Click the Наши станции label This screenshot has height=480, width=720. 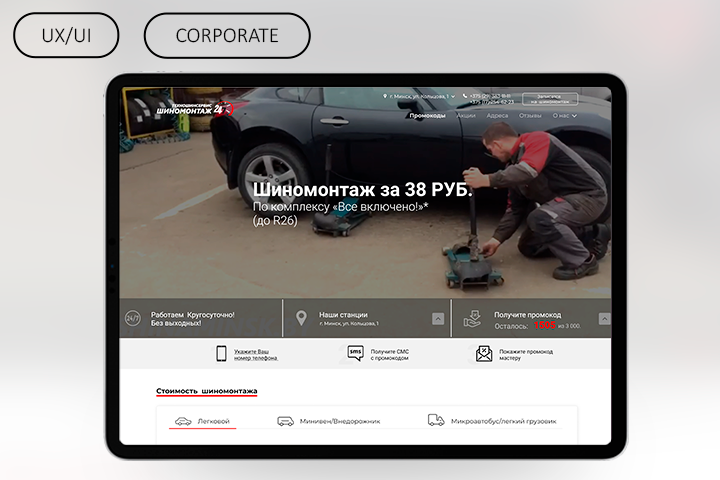343,315
